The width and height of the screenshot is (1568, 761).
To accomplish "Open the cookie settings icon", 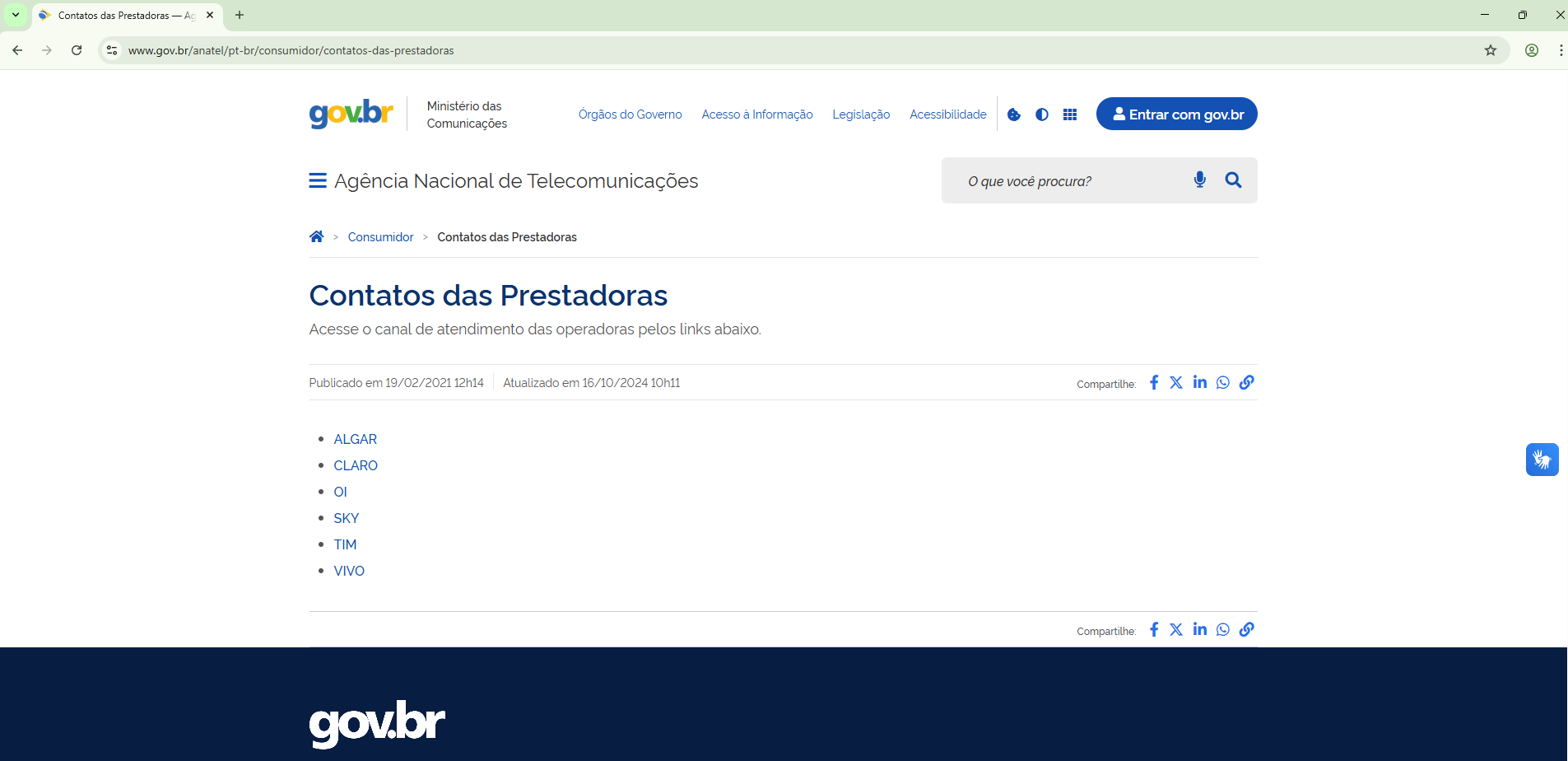I will coord(1013,114).
